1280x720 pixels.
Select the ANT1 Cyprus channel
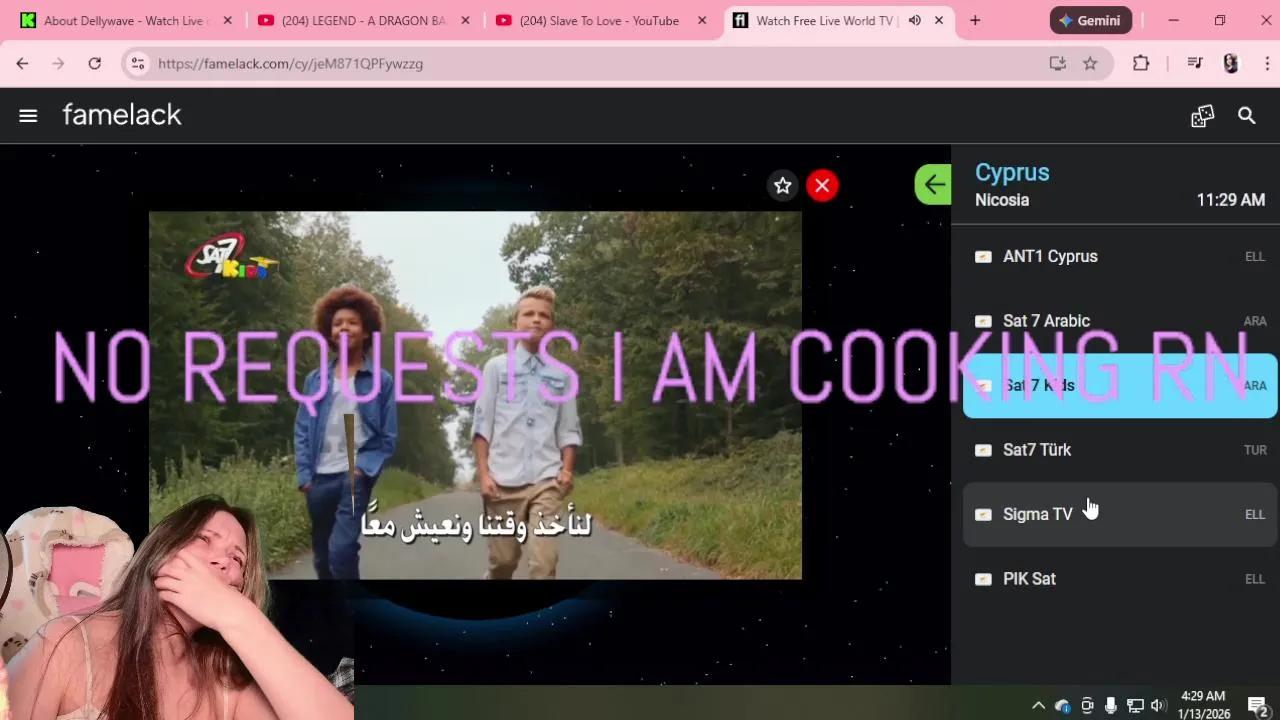coord(1120,257)
